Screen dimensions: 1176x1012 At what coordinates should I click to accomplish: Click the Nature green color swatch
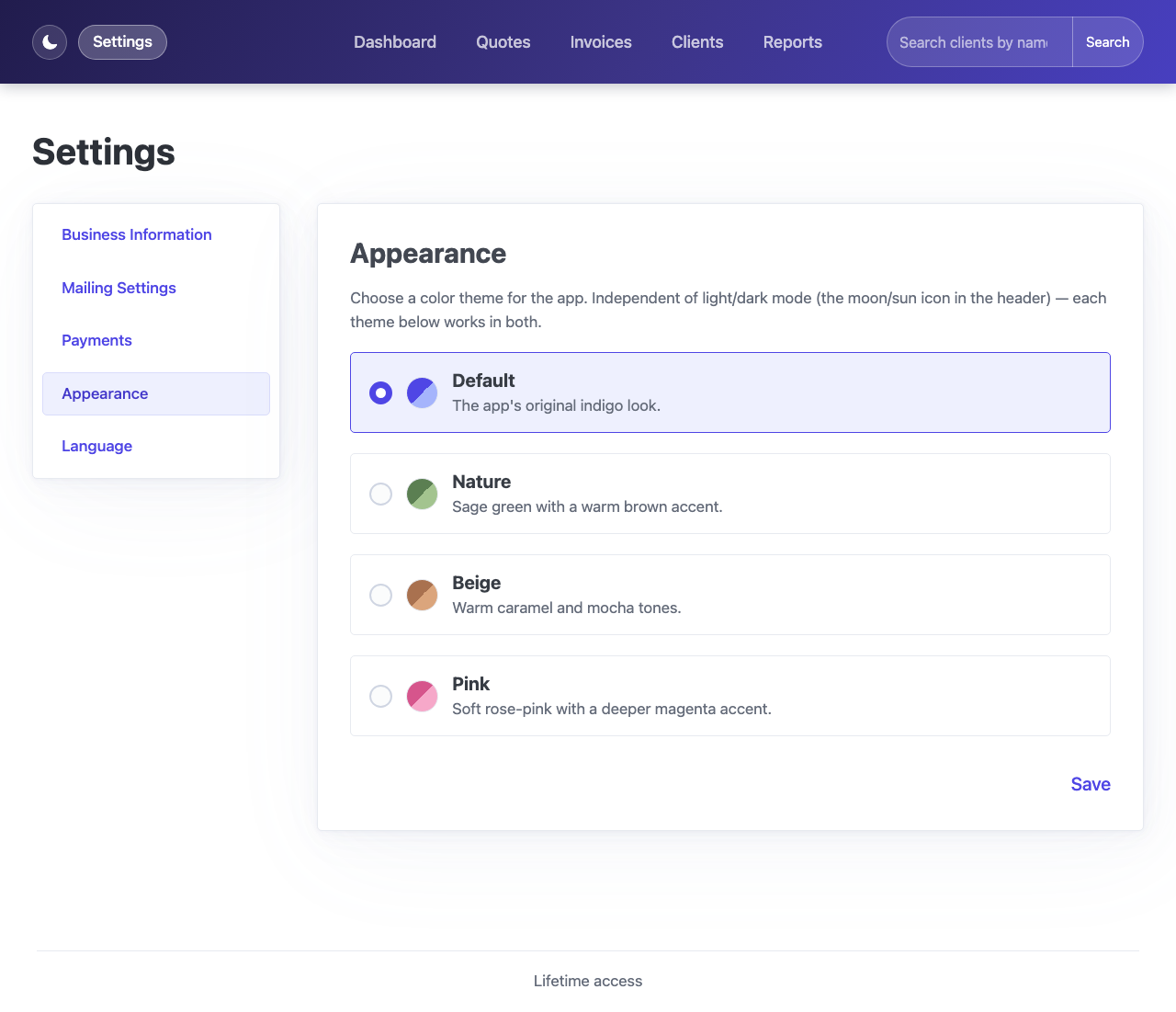422,494
